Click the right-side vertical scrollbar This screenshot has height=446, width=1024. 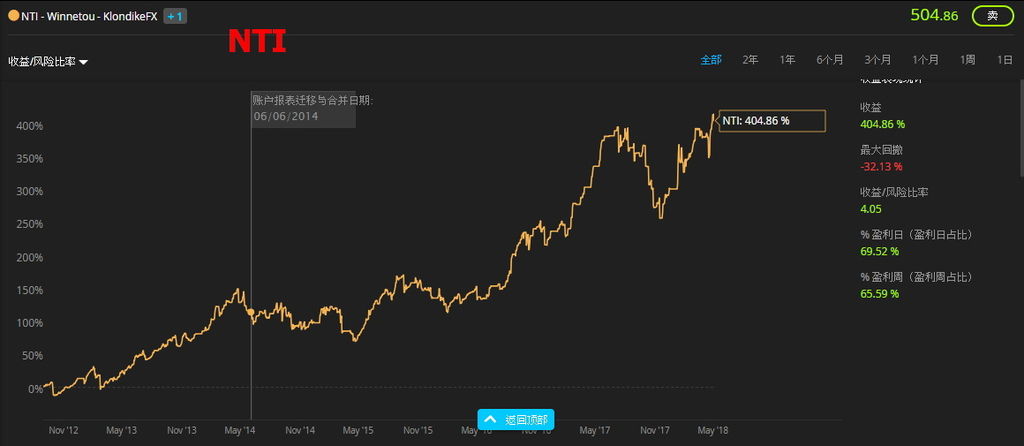(x=1021, y=127)
